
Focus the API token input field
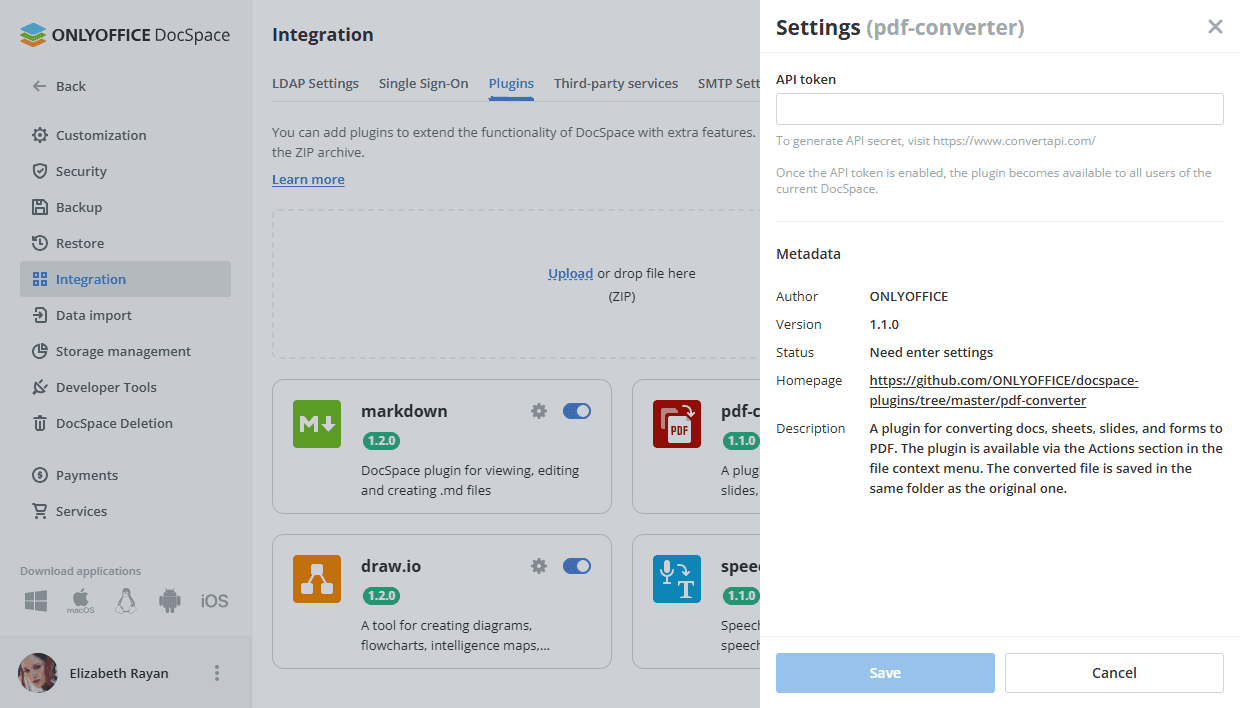[999, 109]
